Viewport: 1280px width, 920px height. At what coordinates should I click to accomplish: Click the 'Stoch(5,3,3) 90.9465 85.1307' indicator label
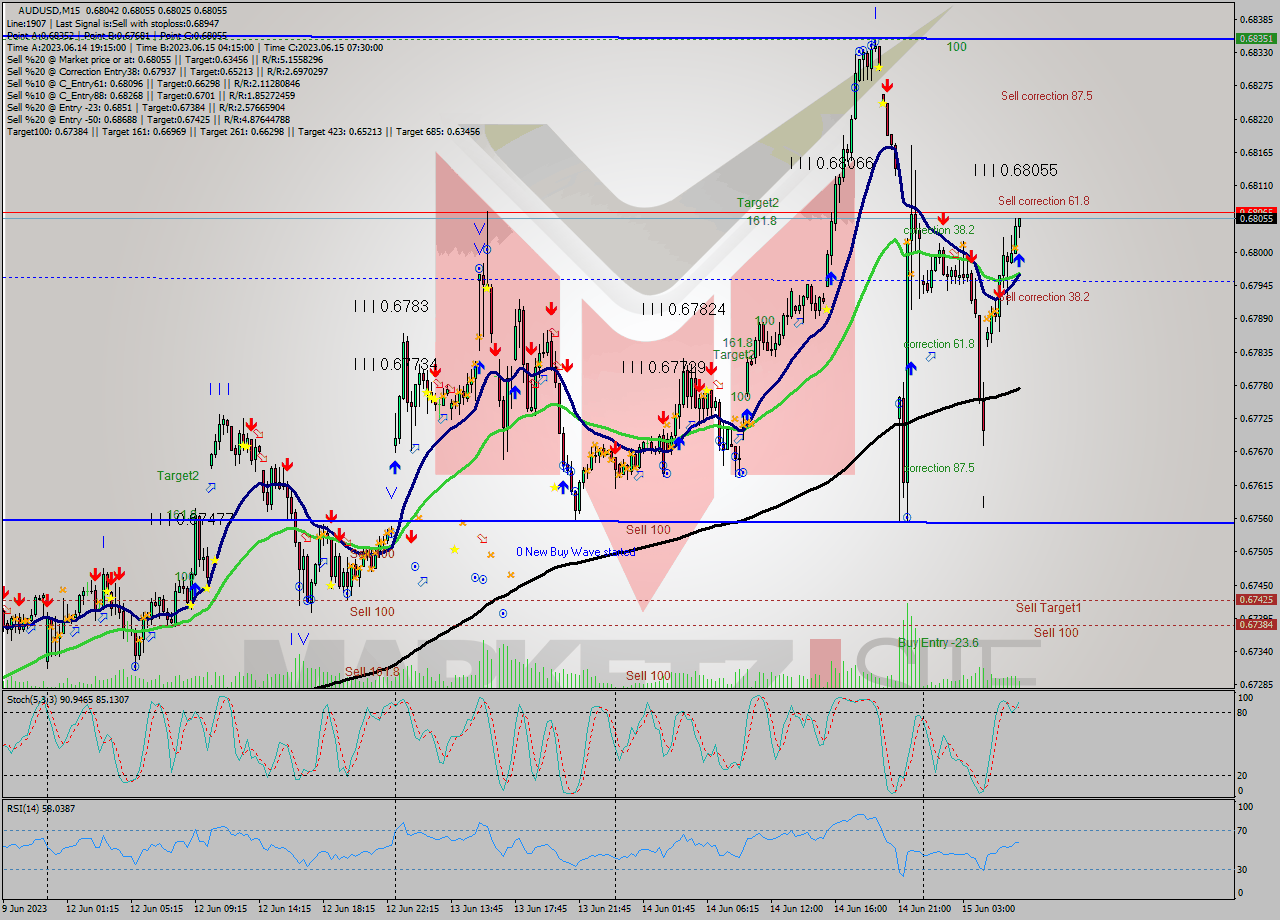68,699
